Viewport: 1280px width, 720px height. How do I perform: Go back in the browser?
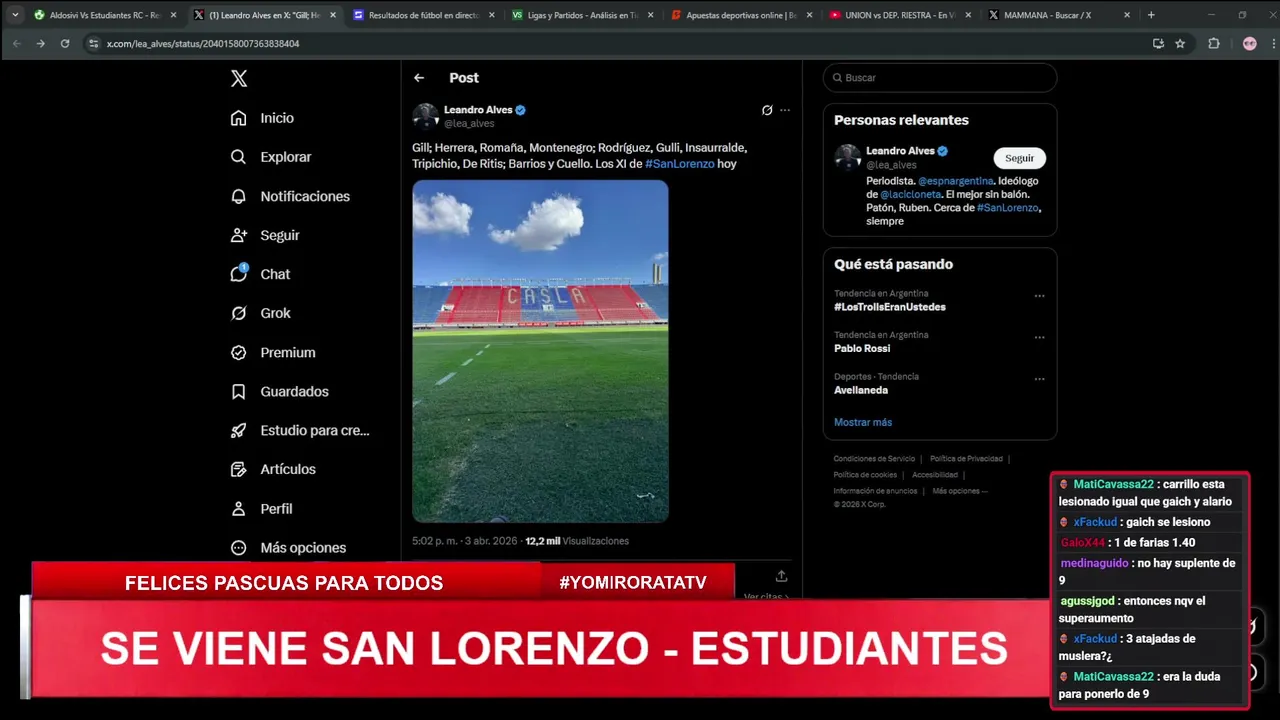[x=16, y=44]
